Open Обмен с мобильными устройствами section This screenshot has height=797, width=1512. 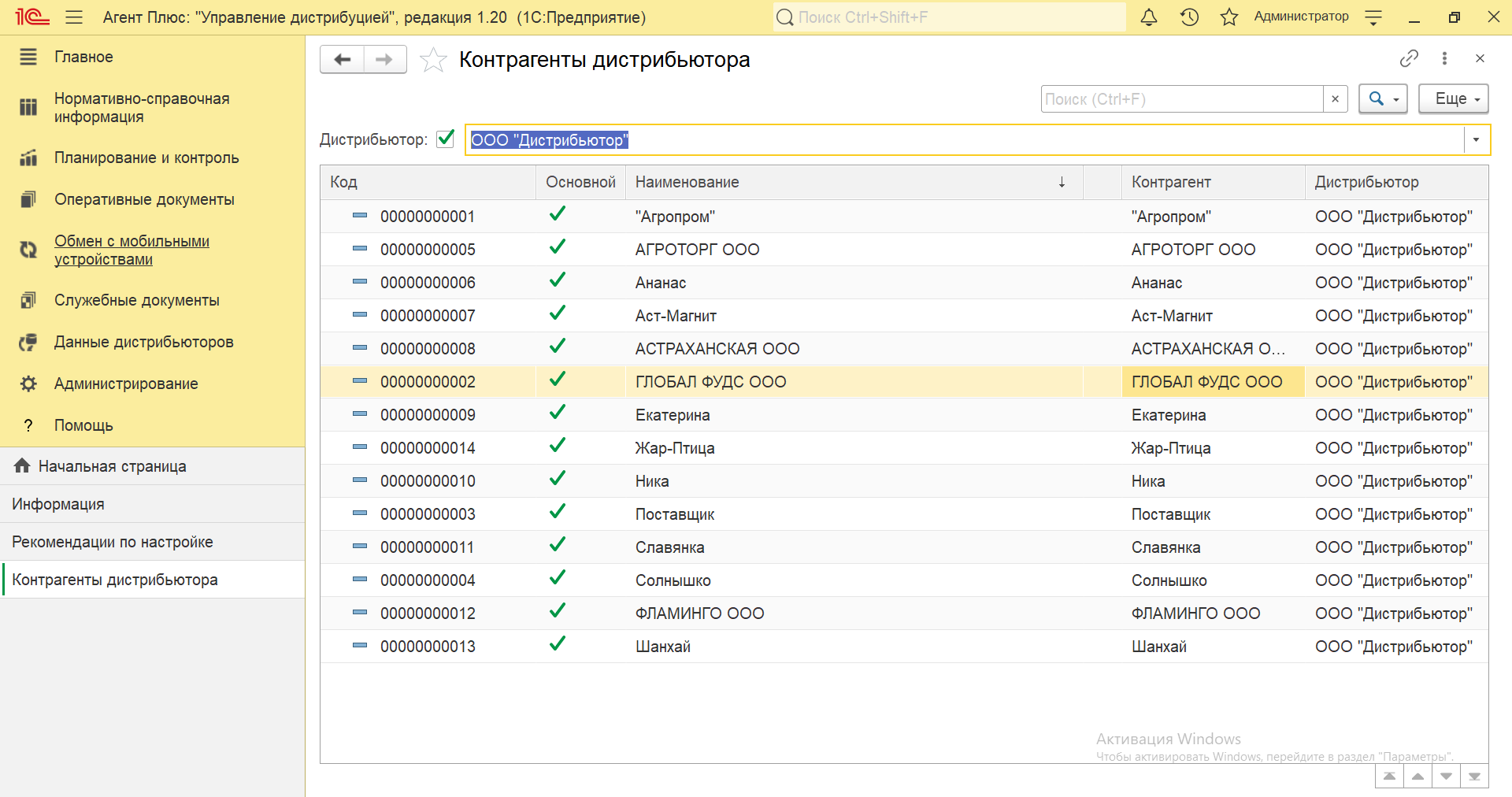click(x=132, y=250)
